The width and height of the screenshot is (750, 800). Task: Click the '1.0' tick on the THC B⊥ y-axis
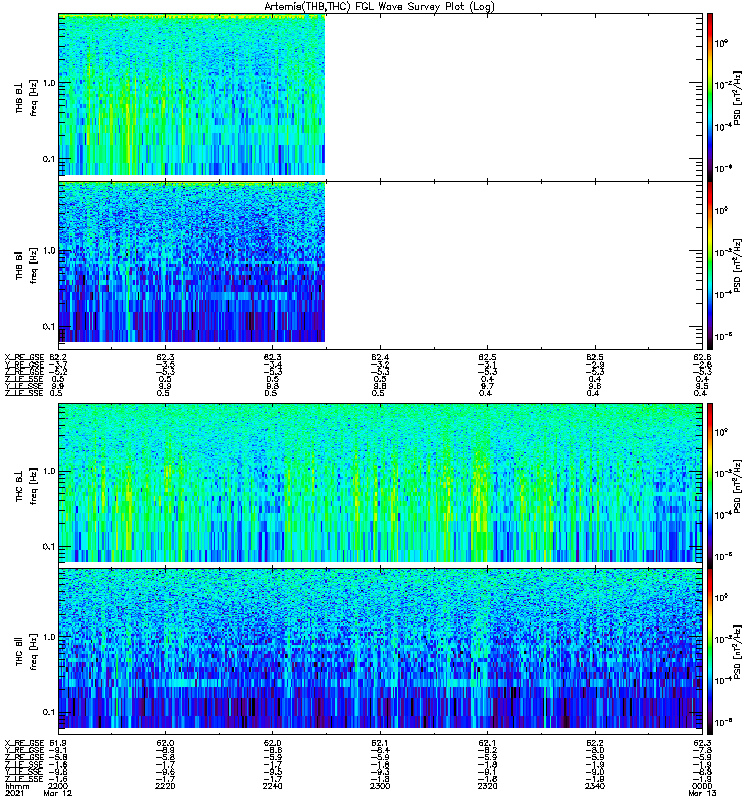(49, 471)
